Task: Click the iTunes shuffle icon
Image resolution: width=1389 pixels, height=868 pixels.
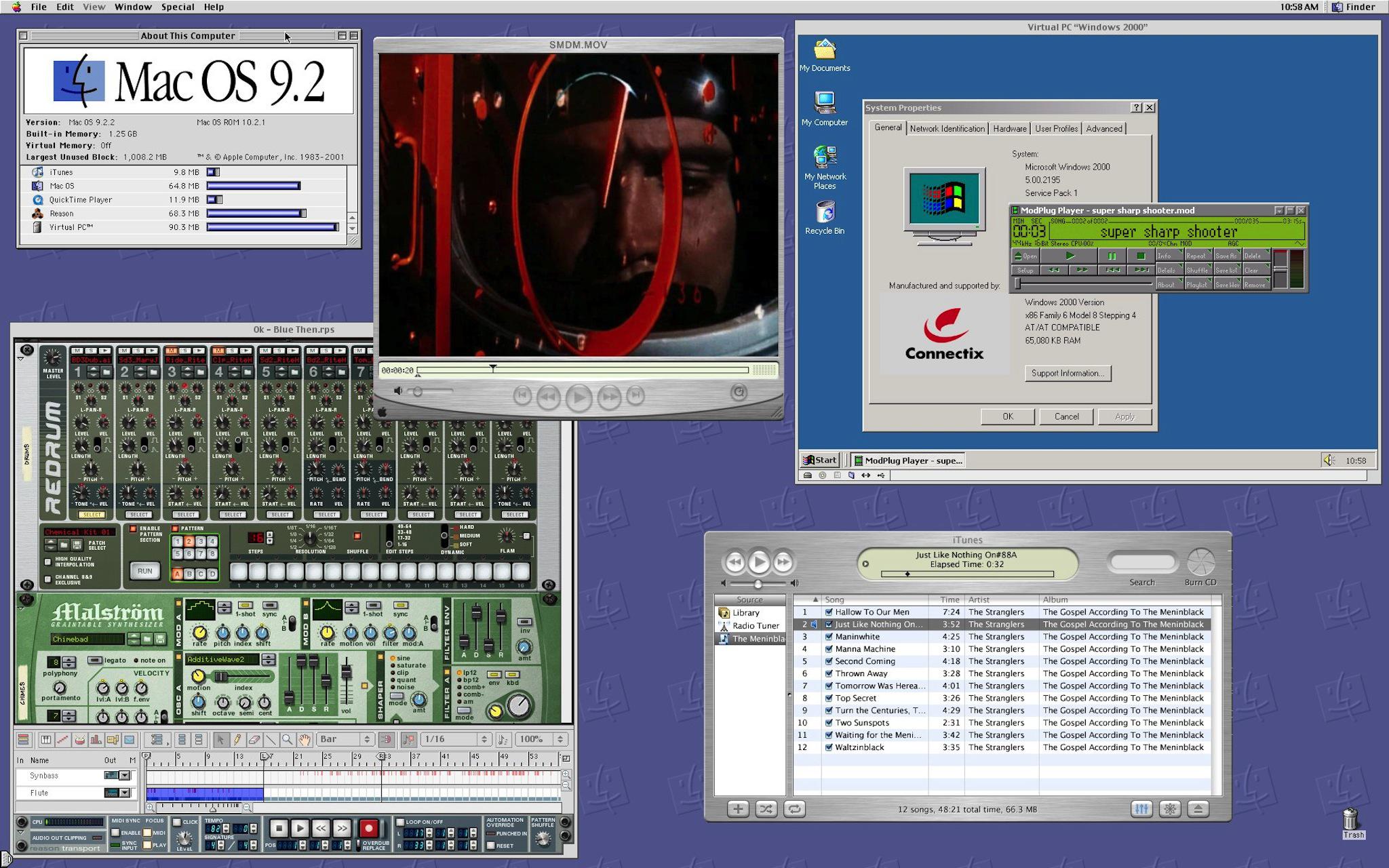Action: [x=766, y=809]
